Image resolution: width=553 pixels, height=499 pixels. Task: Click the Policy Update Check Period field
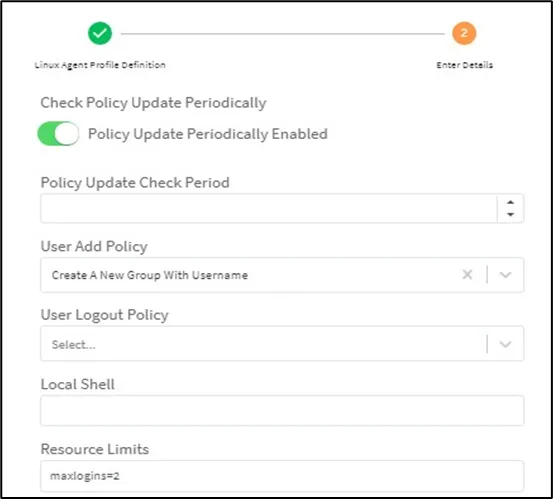click(269, 208)
